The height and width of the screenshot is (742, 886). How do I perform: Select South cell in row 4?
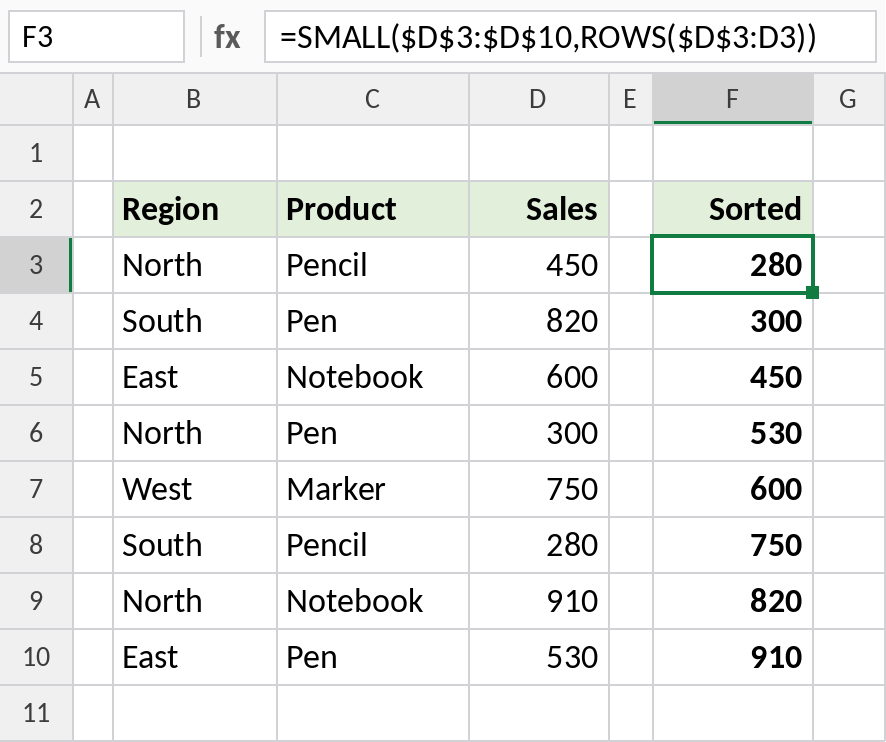195,321
